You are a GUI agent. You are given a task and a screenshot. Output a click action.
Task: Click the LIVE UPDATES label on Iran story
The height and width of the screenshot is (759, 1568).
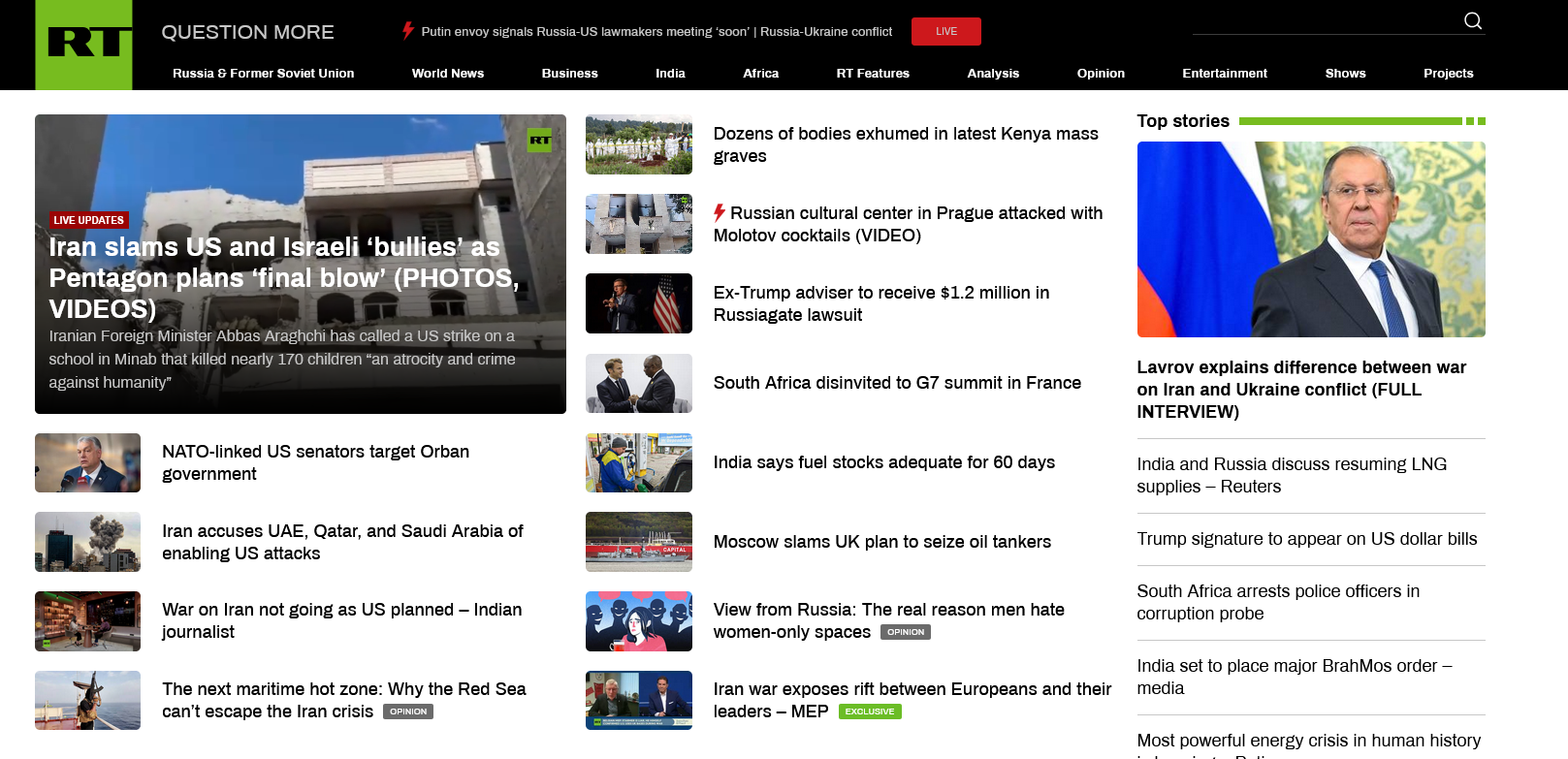[x=89, y=220]
